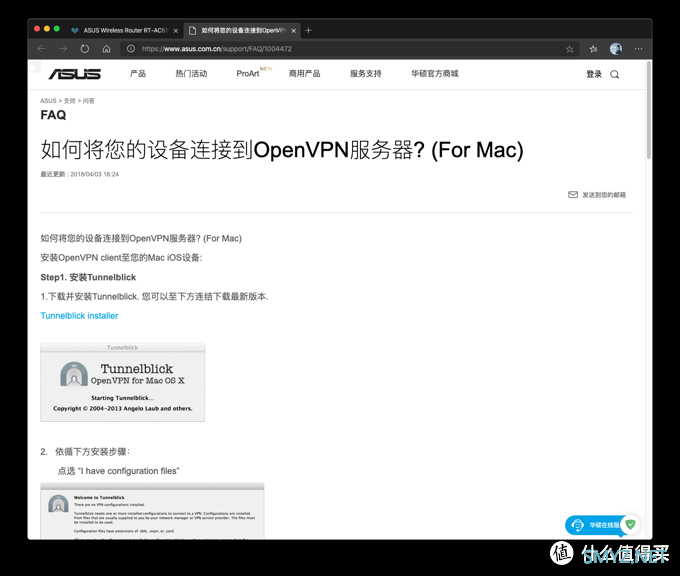This screenshot has height=576, width=680.
Task: Click the FAQ heading text
Action: point(53,115)
